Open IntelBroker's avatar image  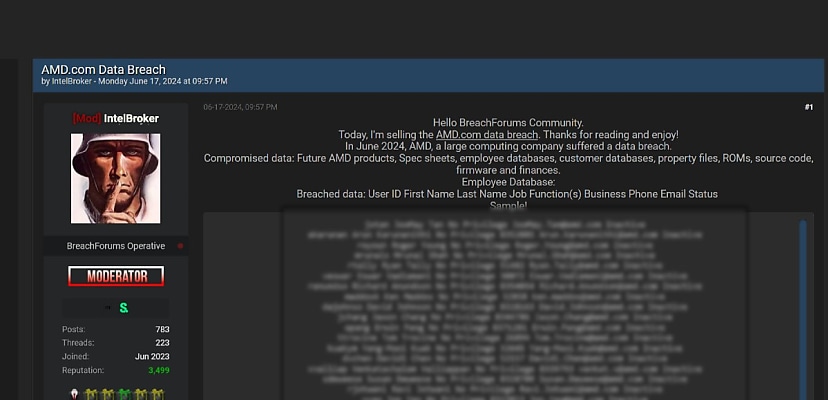116,178
